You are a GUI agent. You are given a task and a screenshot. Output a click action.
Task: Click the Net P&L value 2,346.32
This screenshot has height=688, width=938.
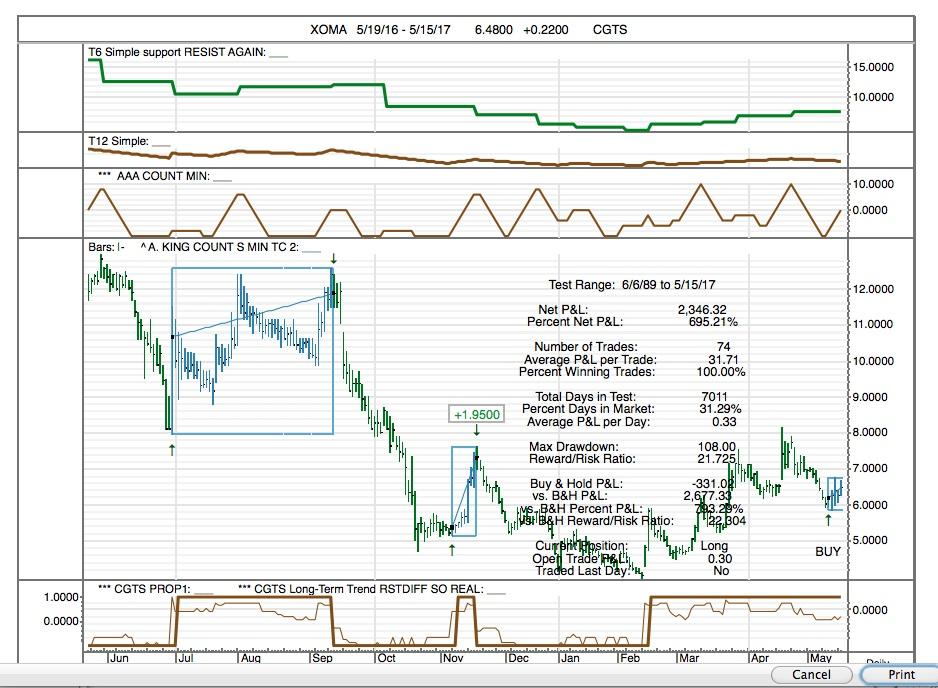702,309
